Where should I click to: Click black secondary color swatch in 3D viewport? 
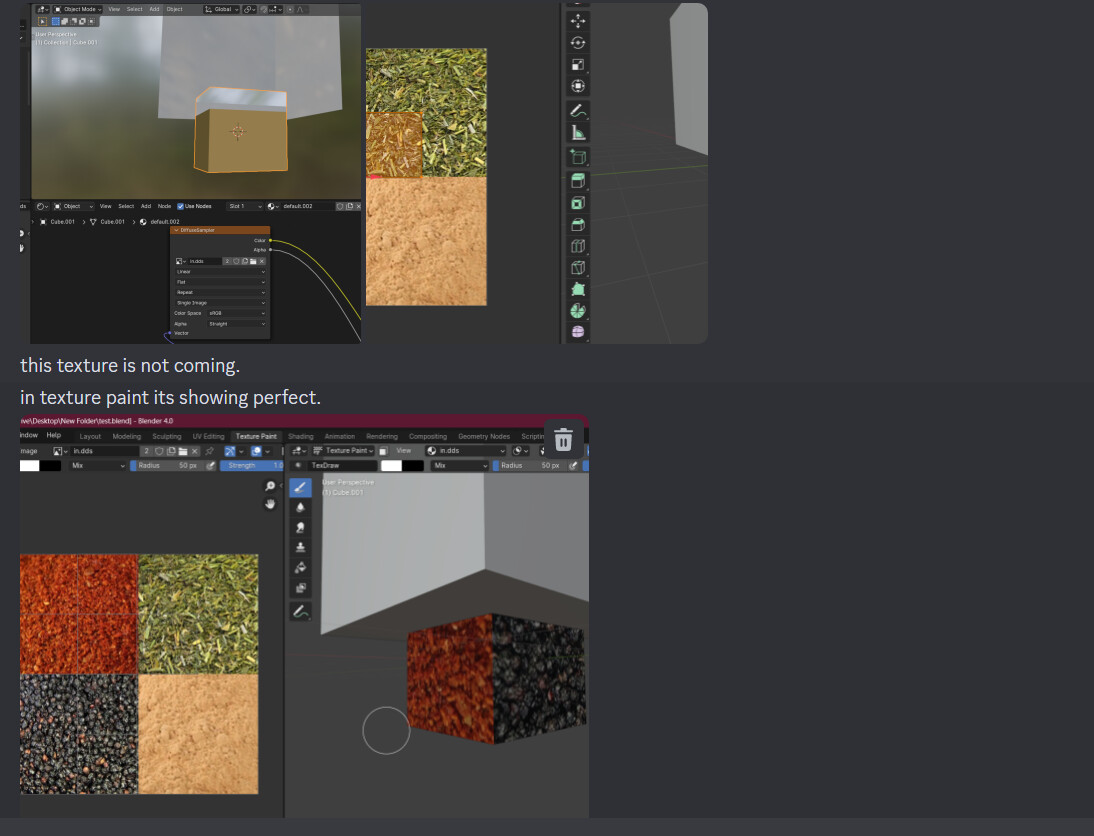tap(413, 465)
